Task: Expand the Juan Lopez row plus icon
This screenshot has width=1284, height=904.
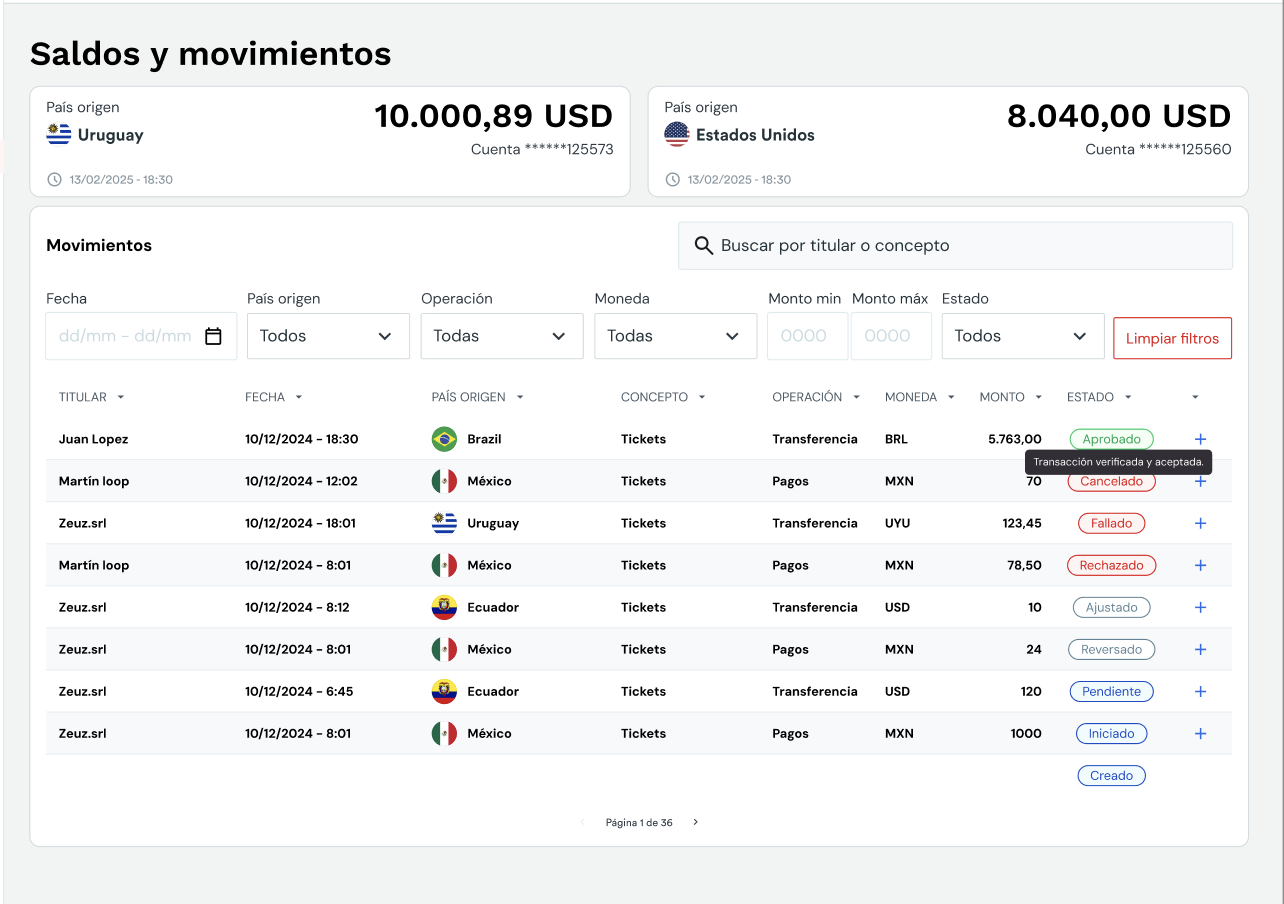Action: (1201, 439)
